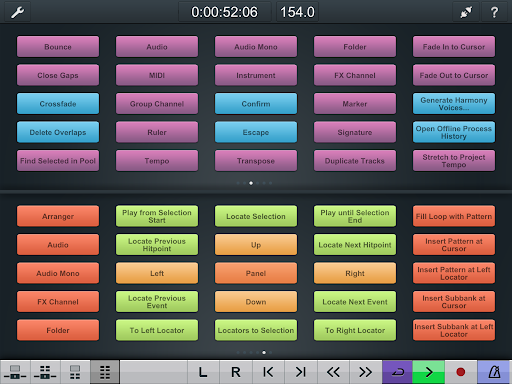
Task: Click the 0:00:52:06 time display
Action: pos(224,12)
